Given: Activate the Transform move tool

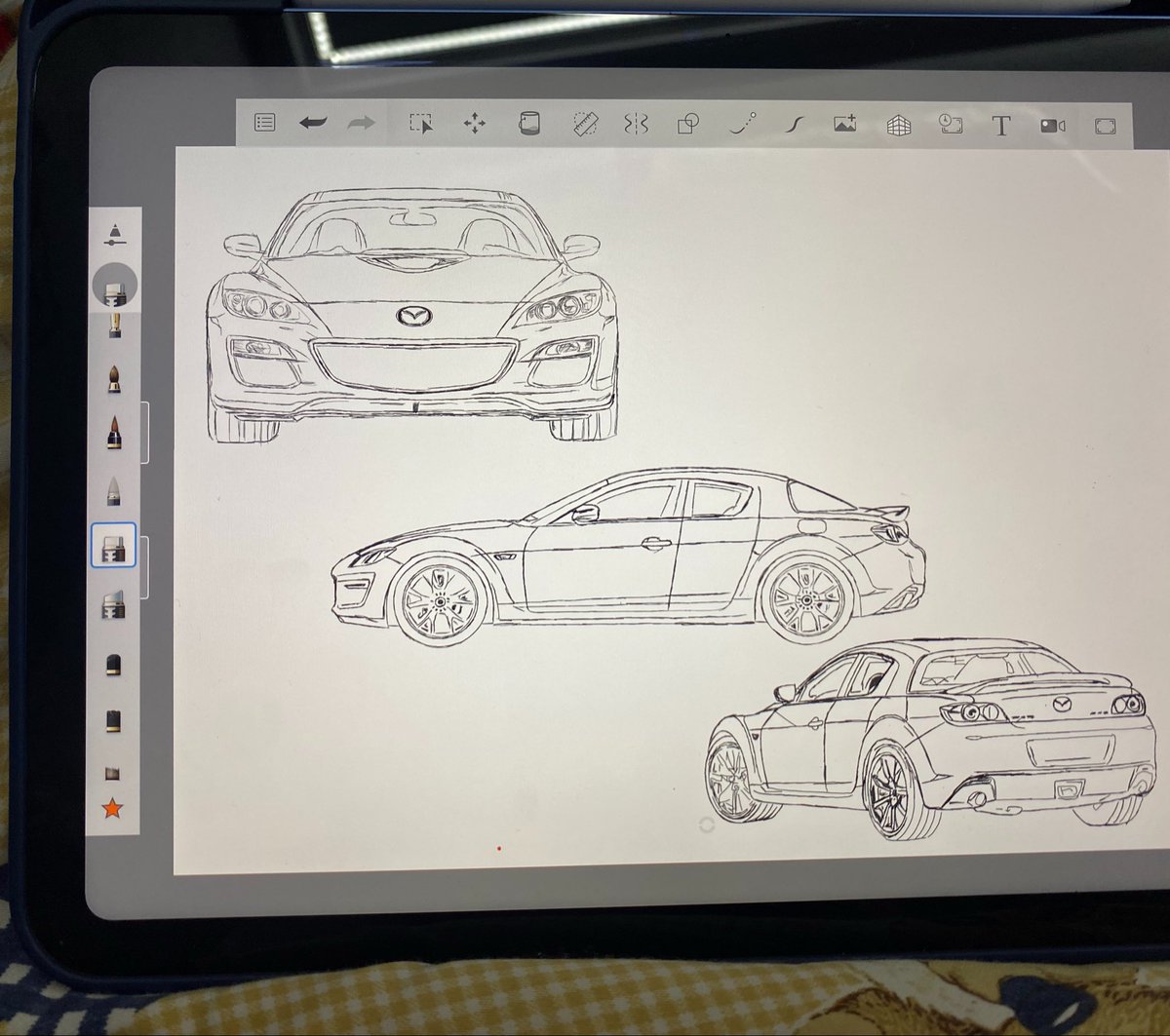Looking at the screenshot, I should point(475,124).
